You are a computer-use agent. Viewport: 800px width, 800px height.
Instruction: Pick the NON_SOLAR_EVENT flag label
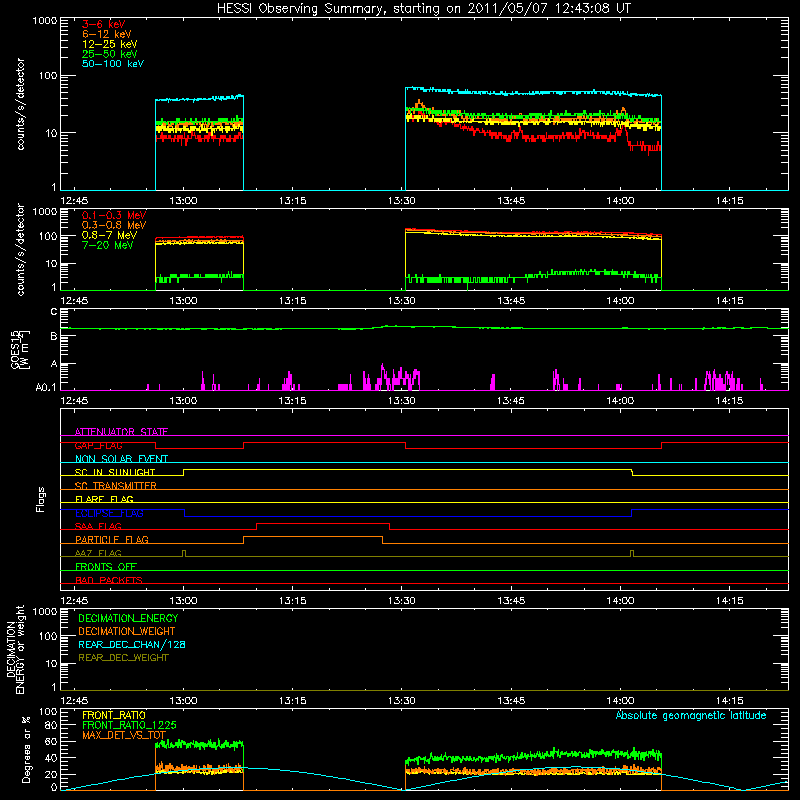[x=121, y=459]
